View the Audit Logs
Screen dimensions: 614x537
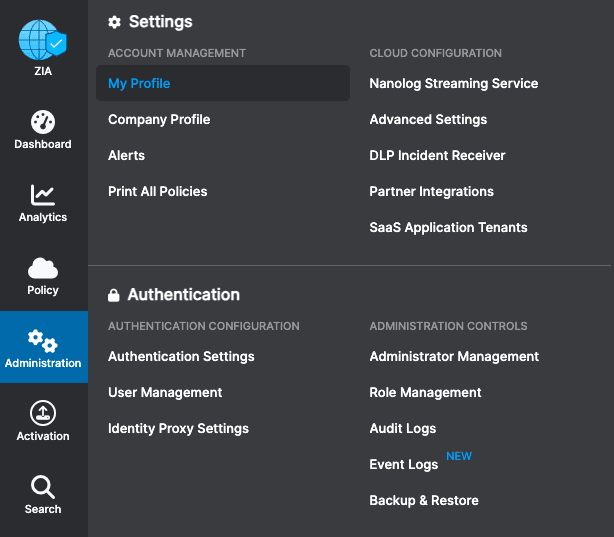402,428
